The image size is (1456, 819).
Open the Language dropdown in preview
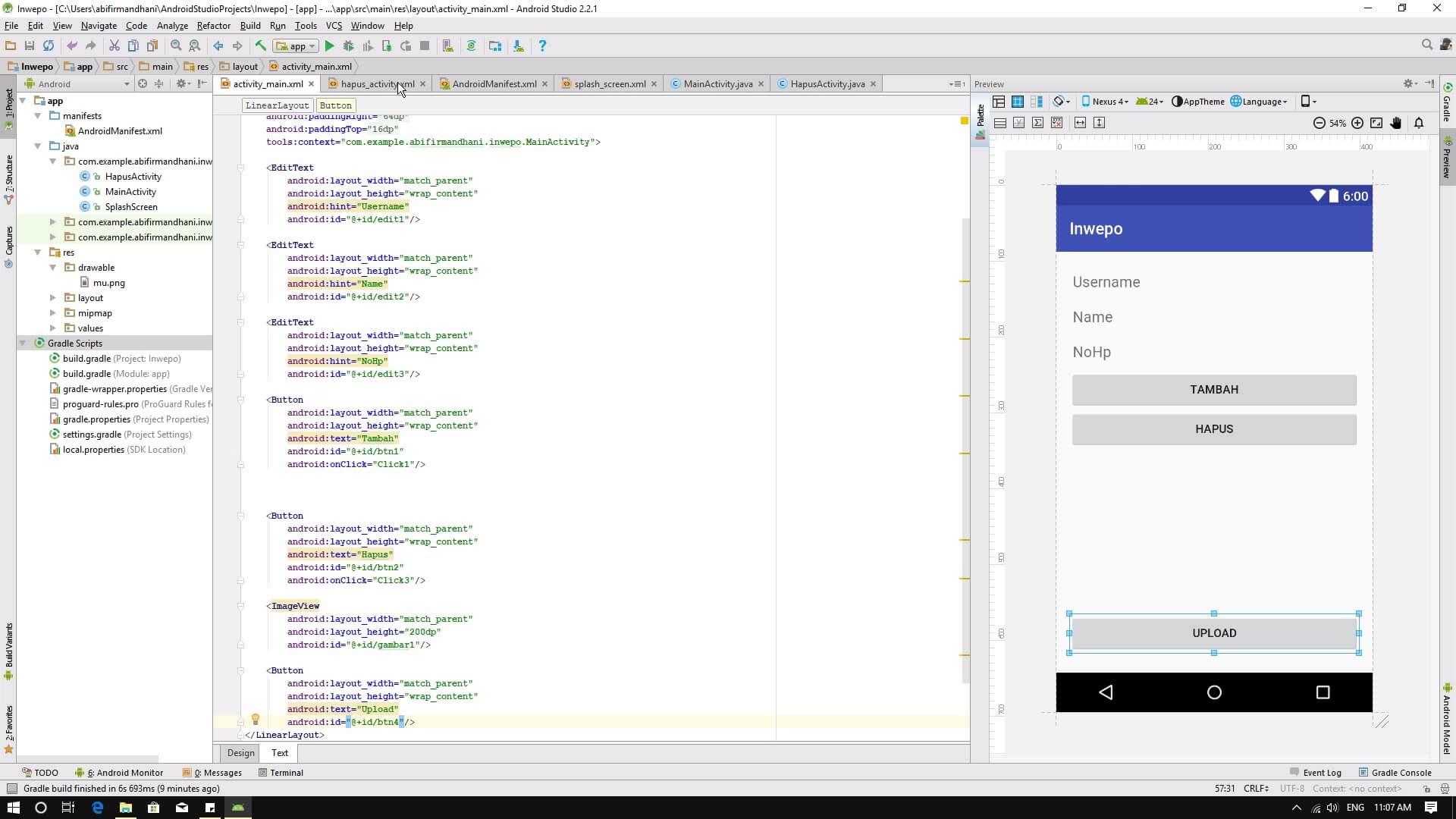tap(1259, 102)
